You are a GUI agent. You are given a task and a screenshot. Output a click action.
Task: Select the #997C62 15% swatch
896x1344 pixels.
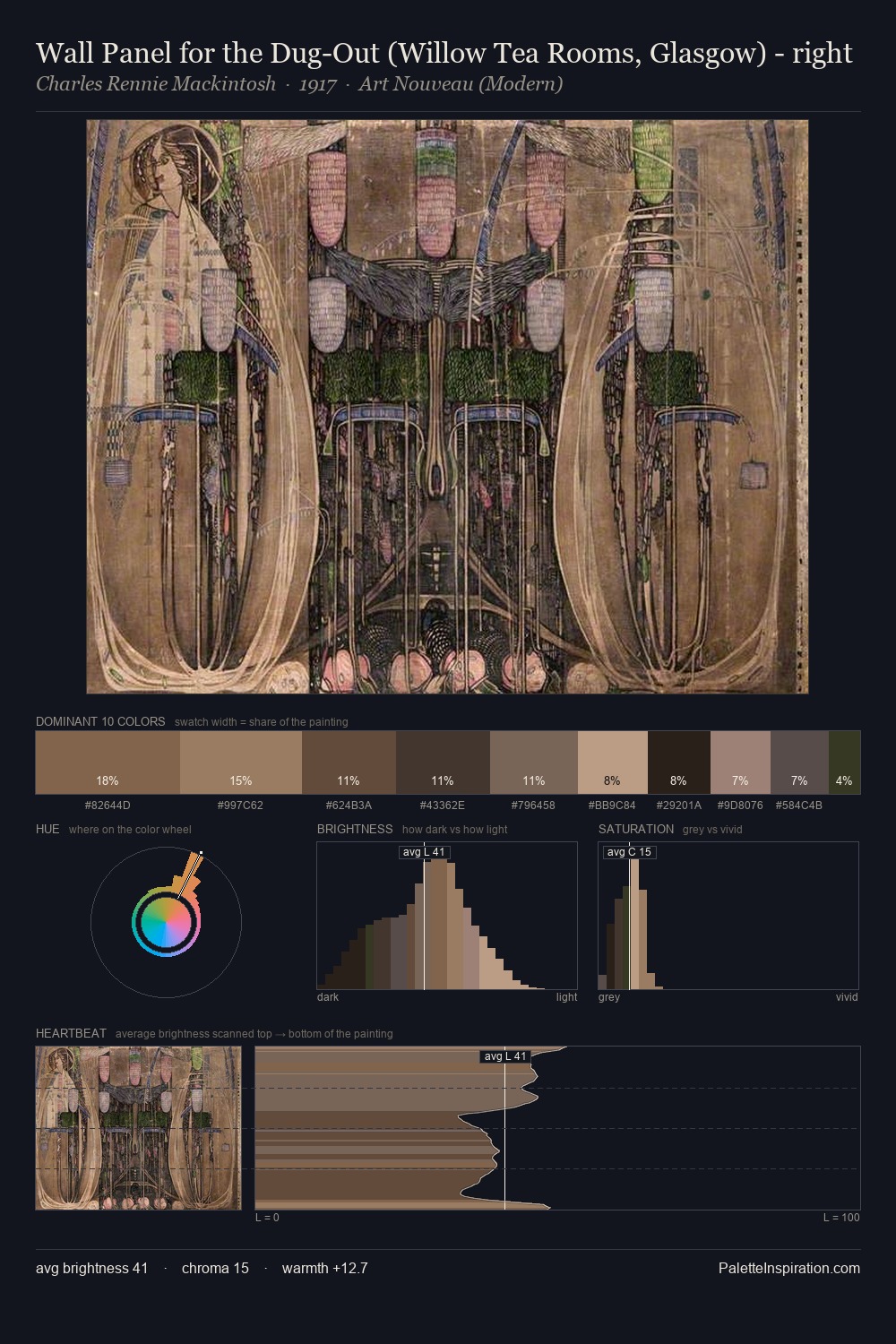(241, 762)
